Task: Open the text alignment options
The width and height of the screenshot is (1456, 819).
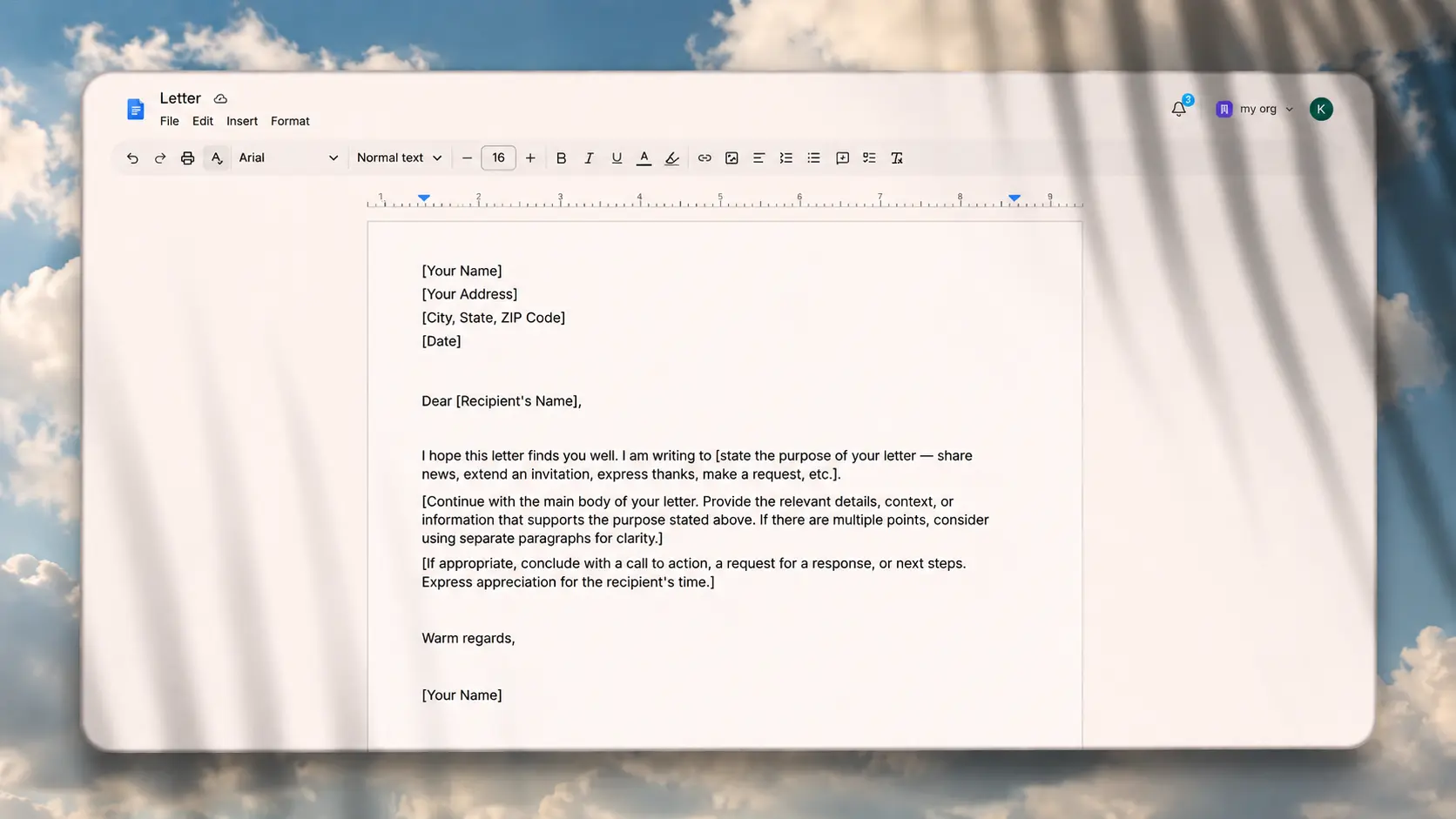Action: [759, 158]
